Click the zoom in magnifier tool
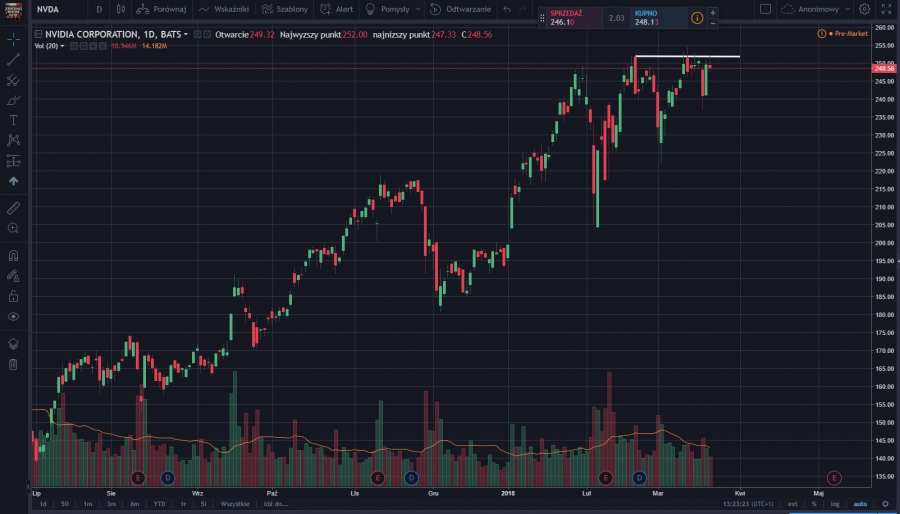This screenshot has height=514, width=900. pyautogui.click(x=13, y=228)
